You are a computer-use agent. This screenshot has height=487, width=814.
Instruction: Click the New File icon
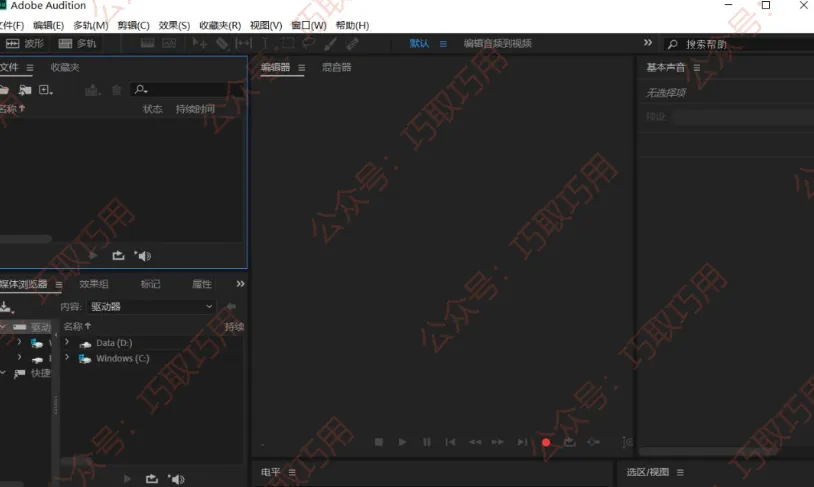(x=46, y=90)
